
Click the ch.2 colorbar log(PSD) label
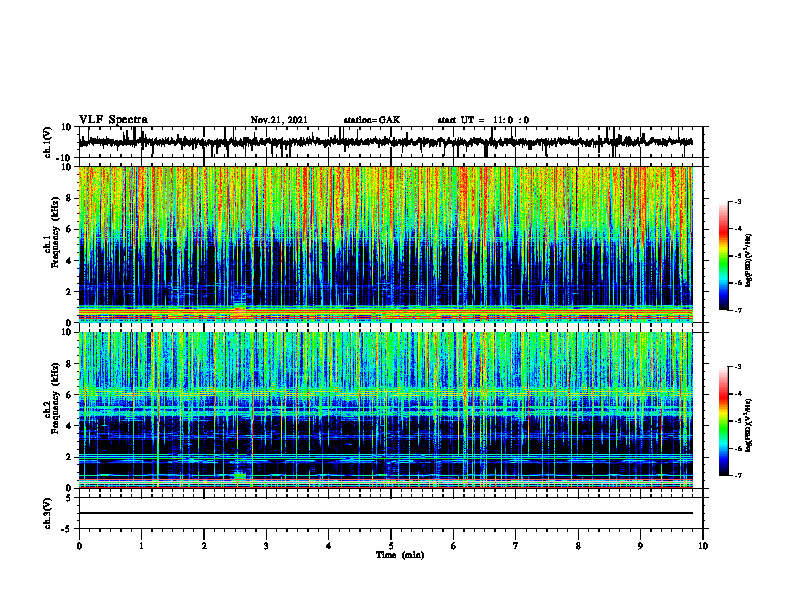pos(749,425)
